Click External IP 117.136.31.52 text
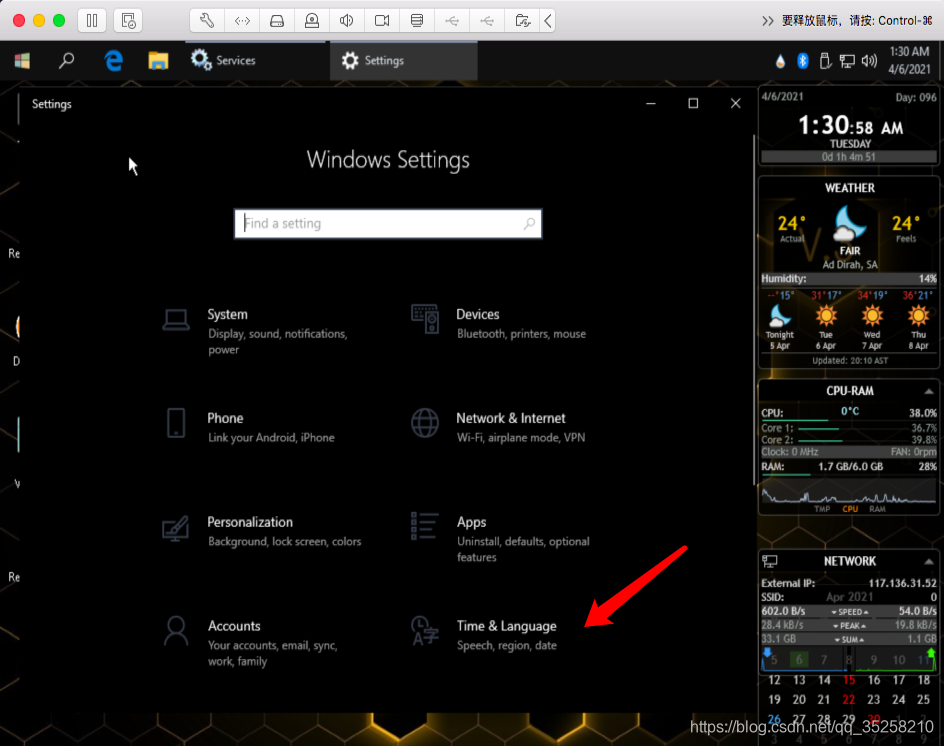 pos(848,583)
